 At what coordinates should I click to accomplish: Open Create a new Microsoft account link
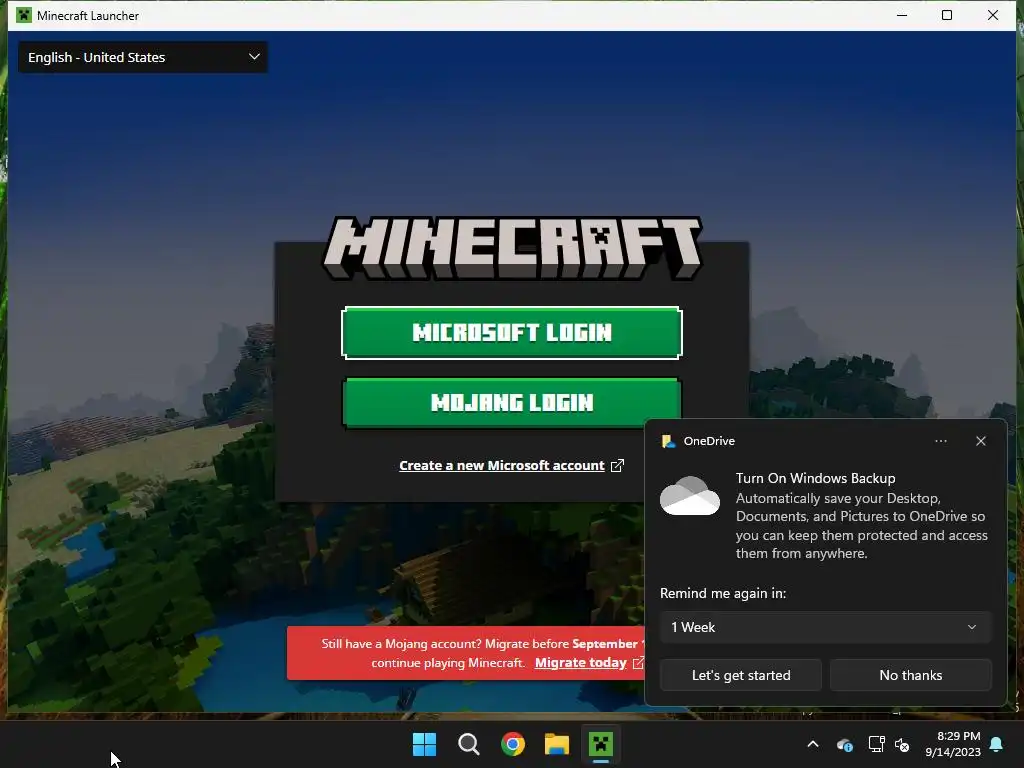502,466
